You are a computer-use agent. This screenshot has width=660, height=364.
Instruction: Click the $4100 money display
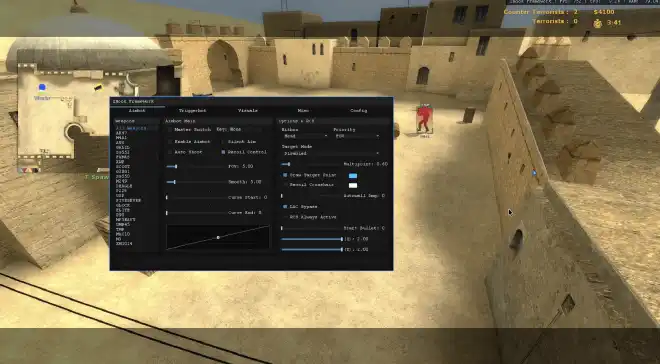pyautogui.click(x=604, y=12)
